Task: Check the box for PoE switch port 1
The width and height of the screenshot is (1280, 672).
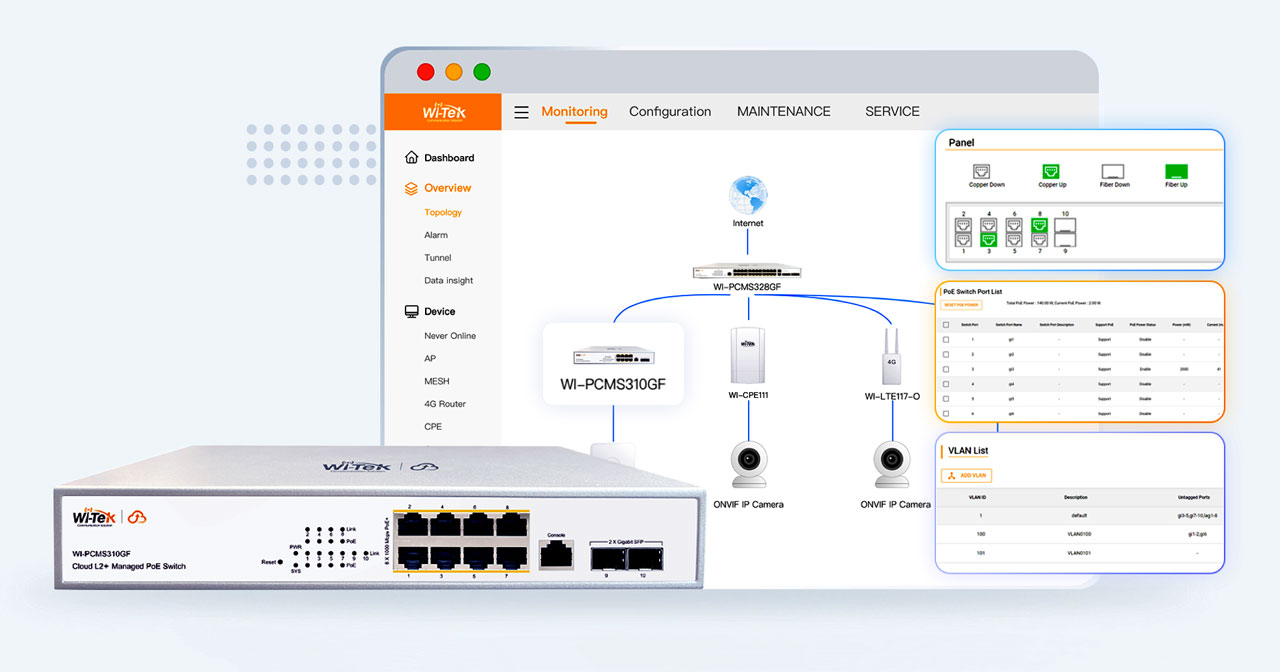Action: pos(946,340)
